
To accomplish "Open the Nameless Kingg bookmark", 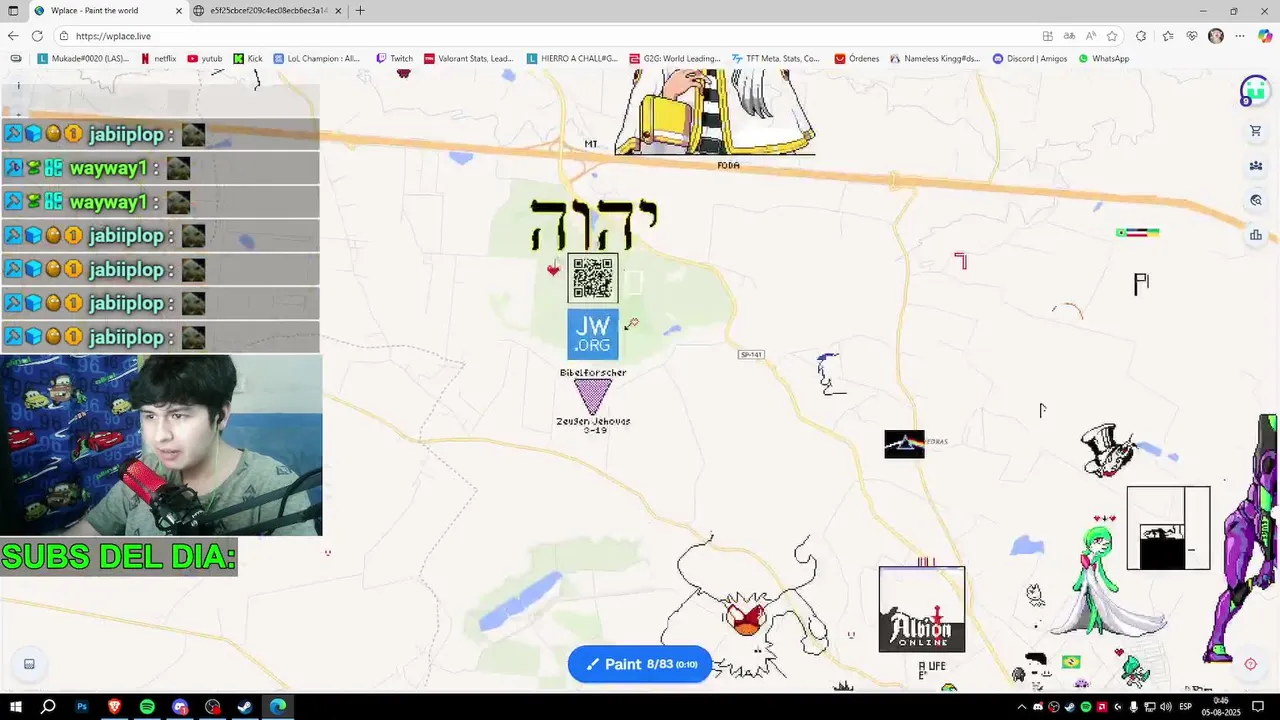I will pyautogui.click(x=935, y=59).
